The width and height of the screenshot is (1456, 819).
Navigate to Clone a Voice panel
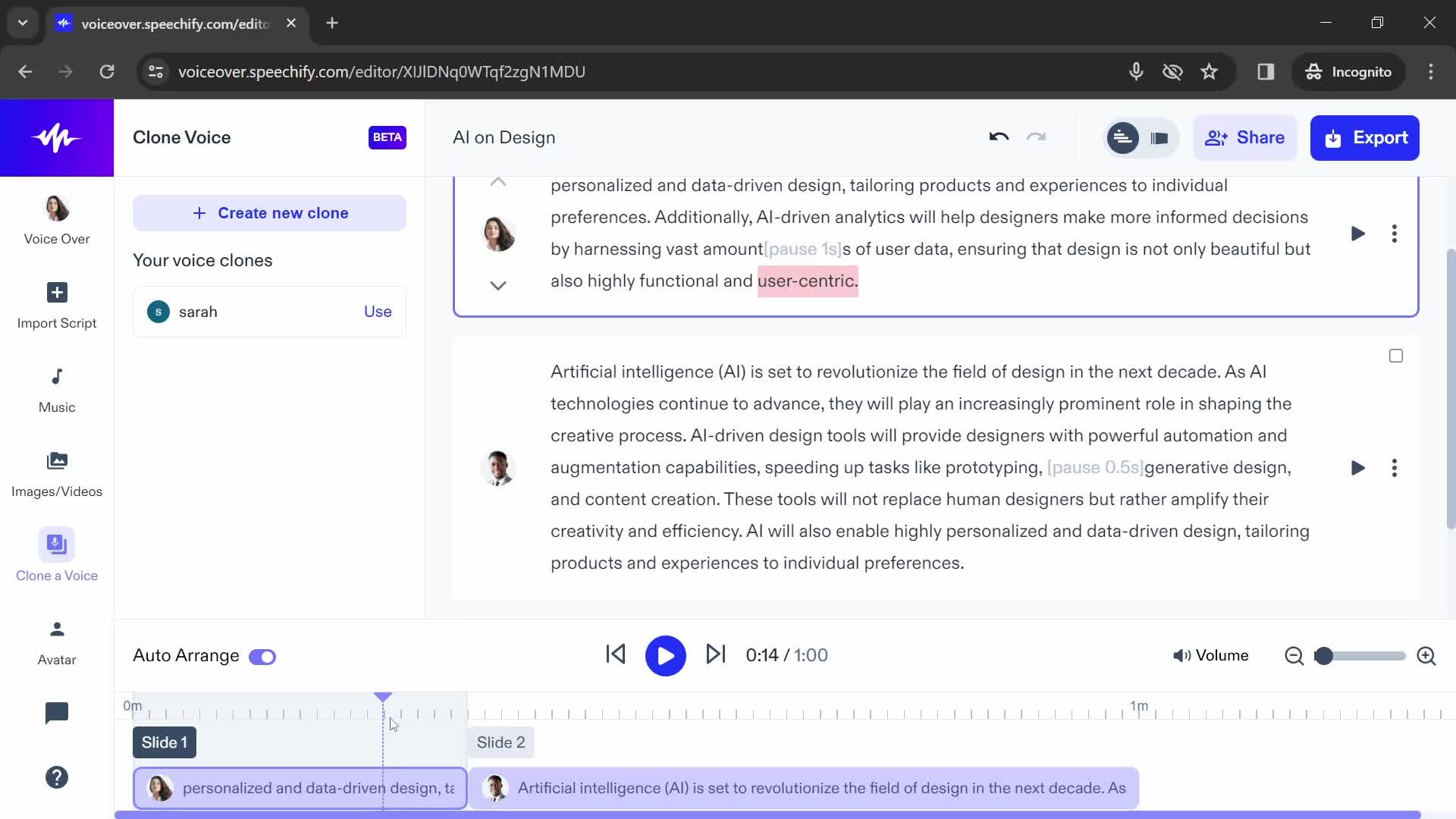coord(56,556)
